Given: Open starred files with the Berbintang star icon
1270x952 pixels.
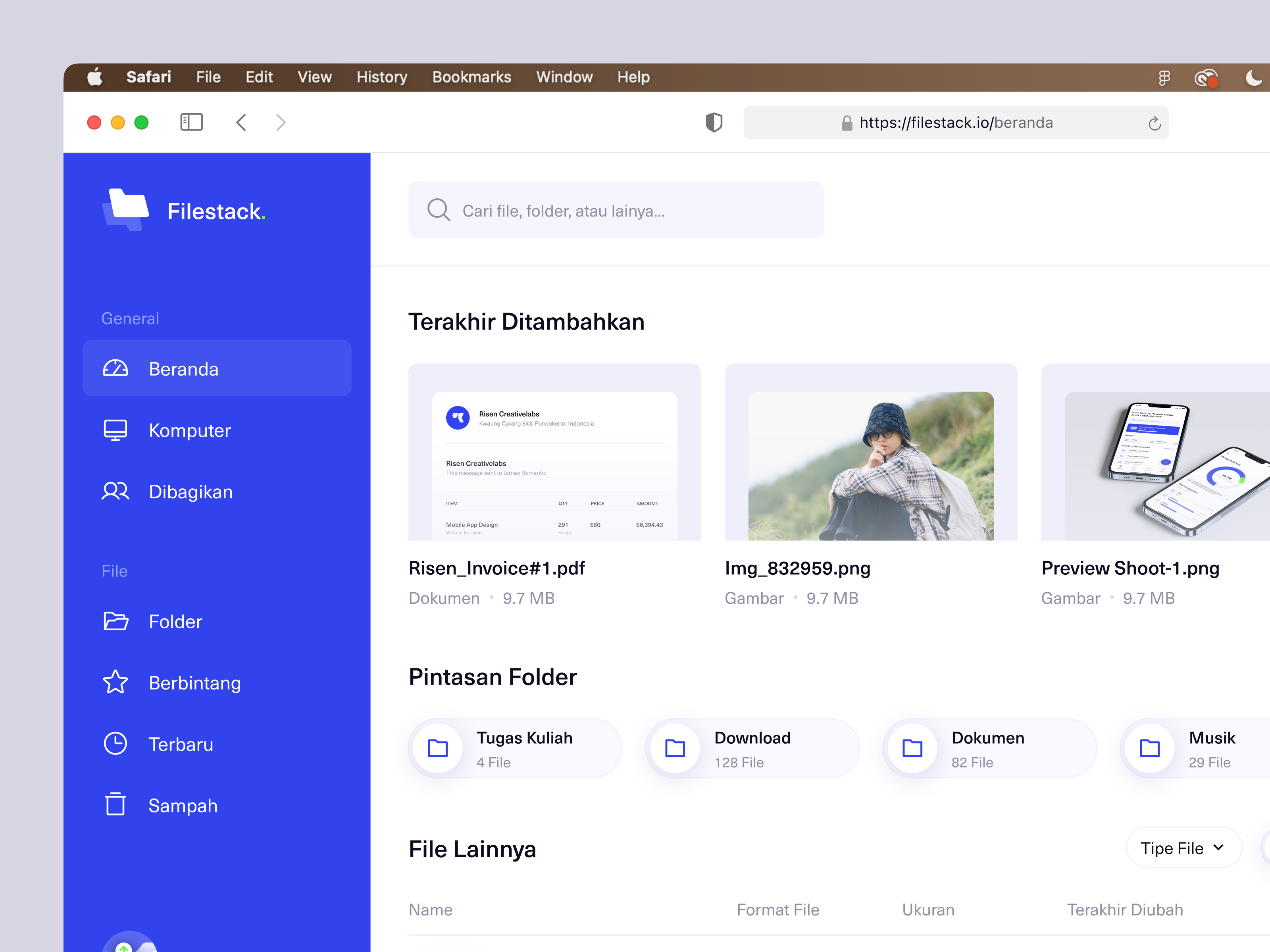Looking at the screenshot, I should tap(115, 683).
